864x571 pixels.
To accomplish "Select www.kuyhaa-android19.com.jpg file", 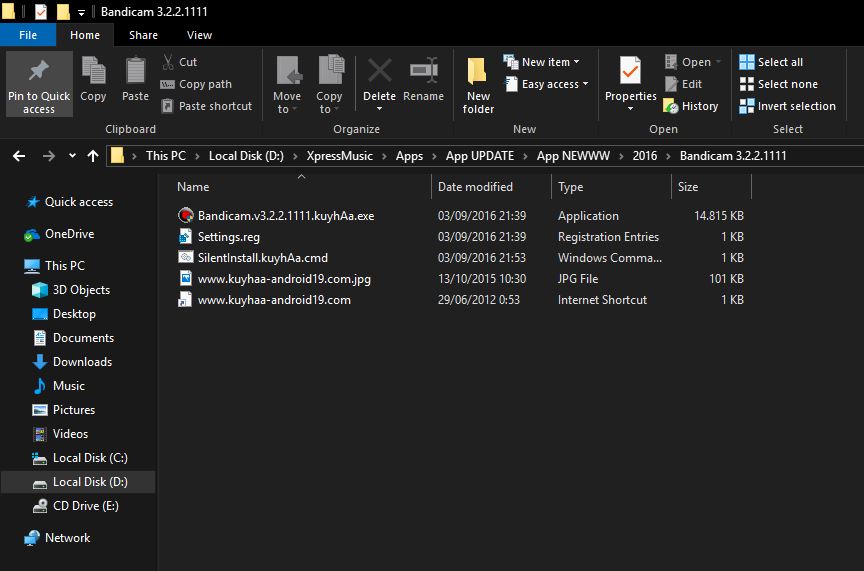I will click(x=284, y=279).
